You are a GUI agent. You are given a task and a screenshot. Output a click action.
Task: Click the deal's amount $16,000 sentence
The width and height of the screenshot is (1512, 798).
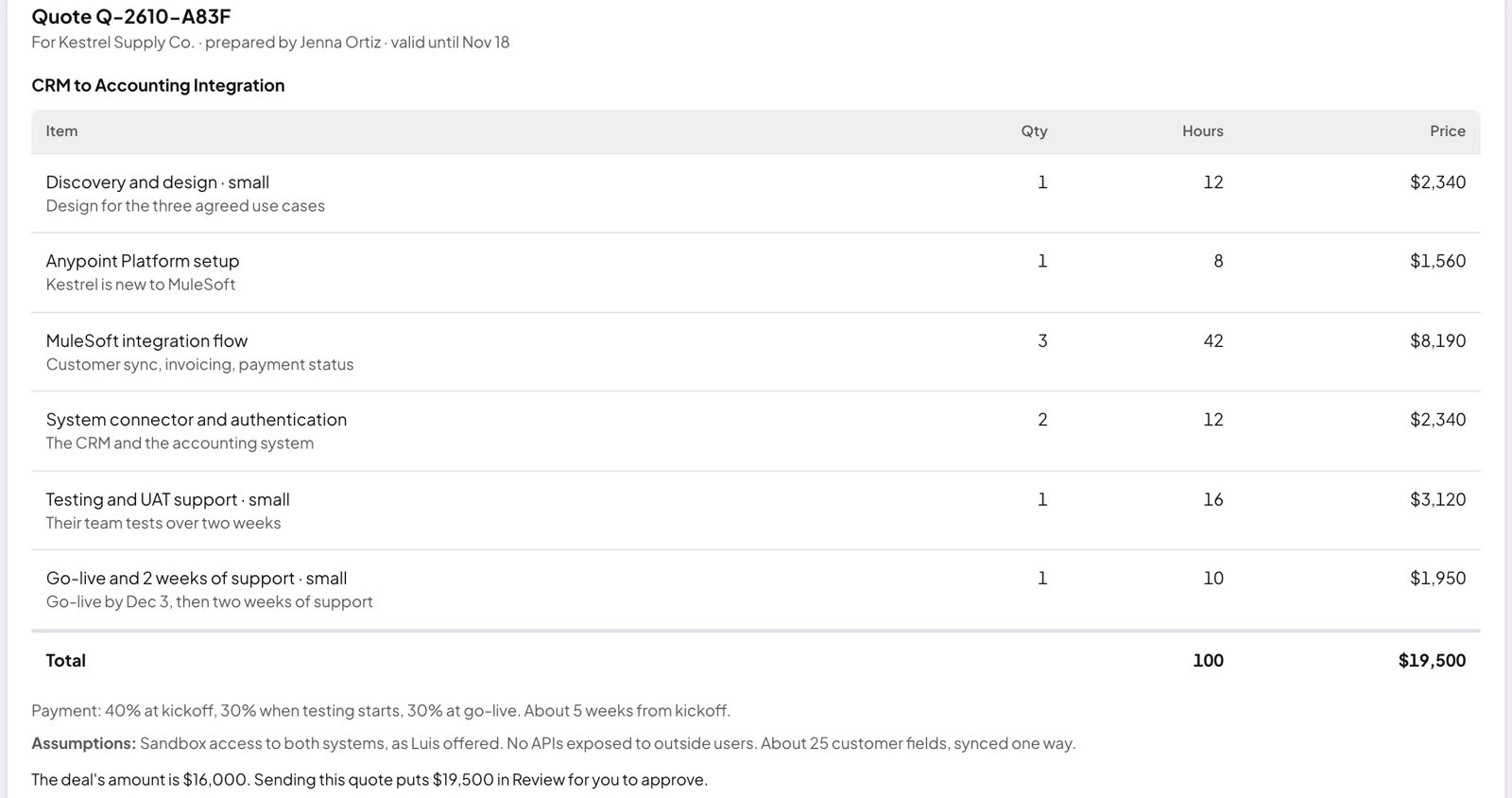click(x=369, y=780)
